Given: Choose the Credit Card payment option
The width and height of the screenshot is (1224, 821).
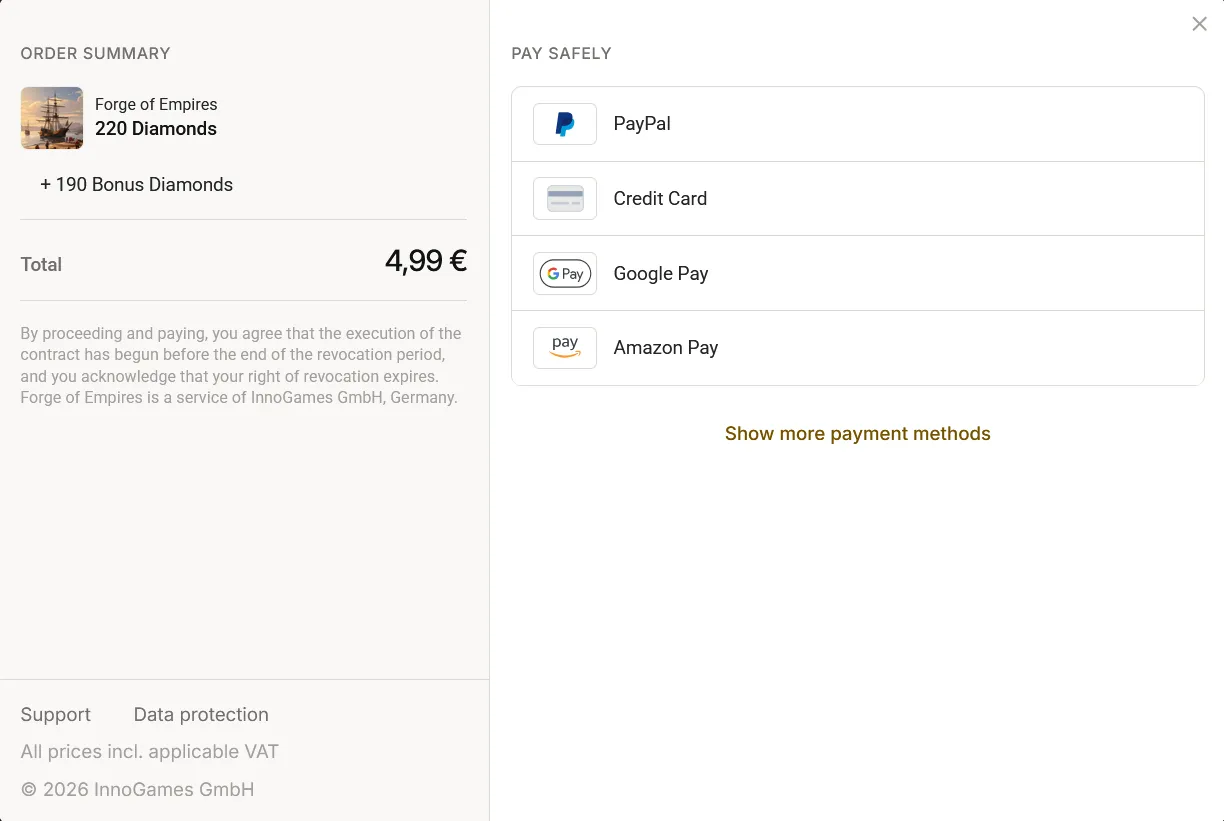Looking at the screenshot, I should 858,198.
